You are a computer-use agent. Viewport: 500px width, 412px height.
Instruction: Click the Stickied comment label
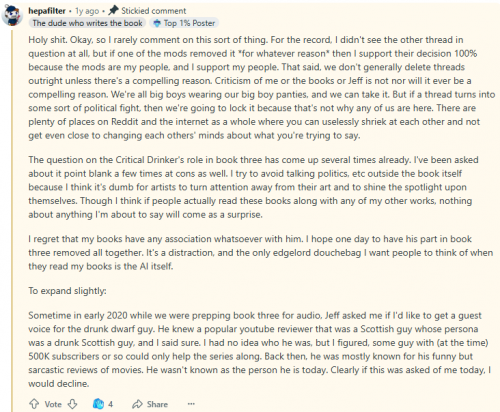click(153, 11)
